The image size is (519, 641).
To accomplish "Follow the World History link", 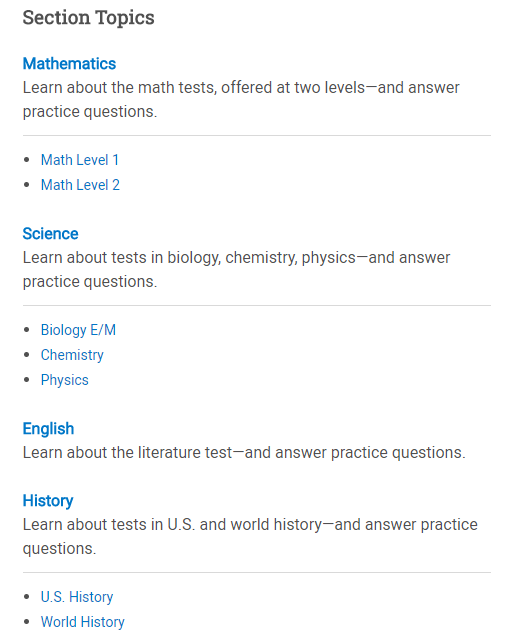I will click(x=83, y=622).
